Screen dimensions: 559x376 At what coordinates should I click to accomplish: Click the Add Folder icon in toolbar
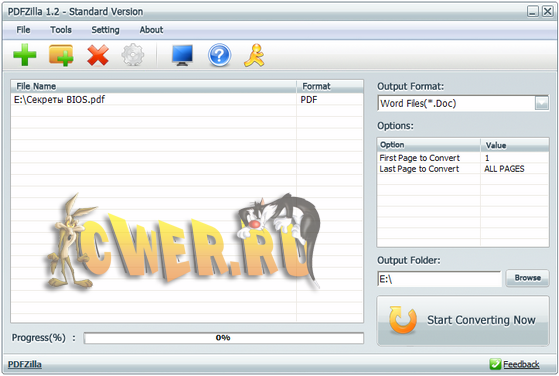(61, 55)
